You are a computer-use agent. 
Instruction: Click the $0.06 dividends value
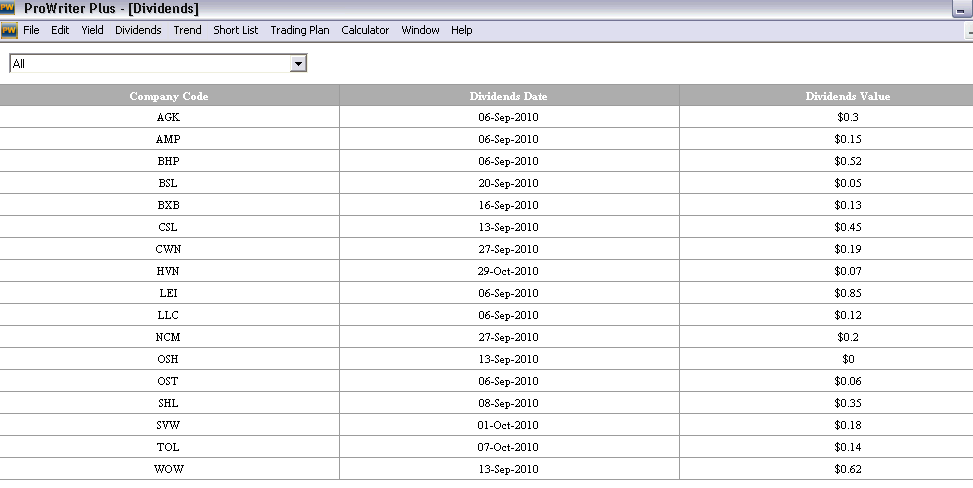coord(848,381)
